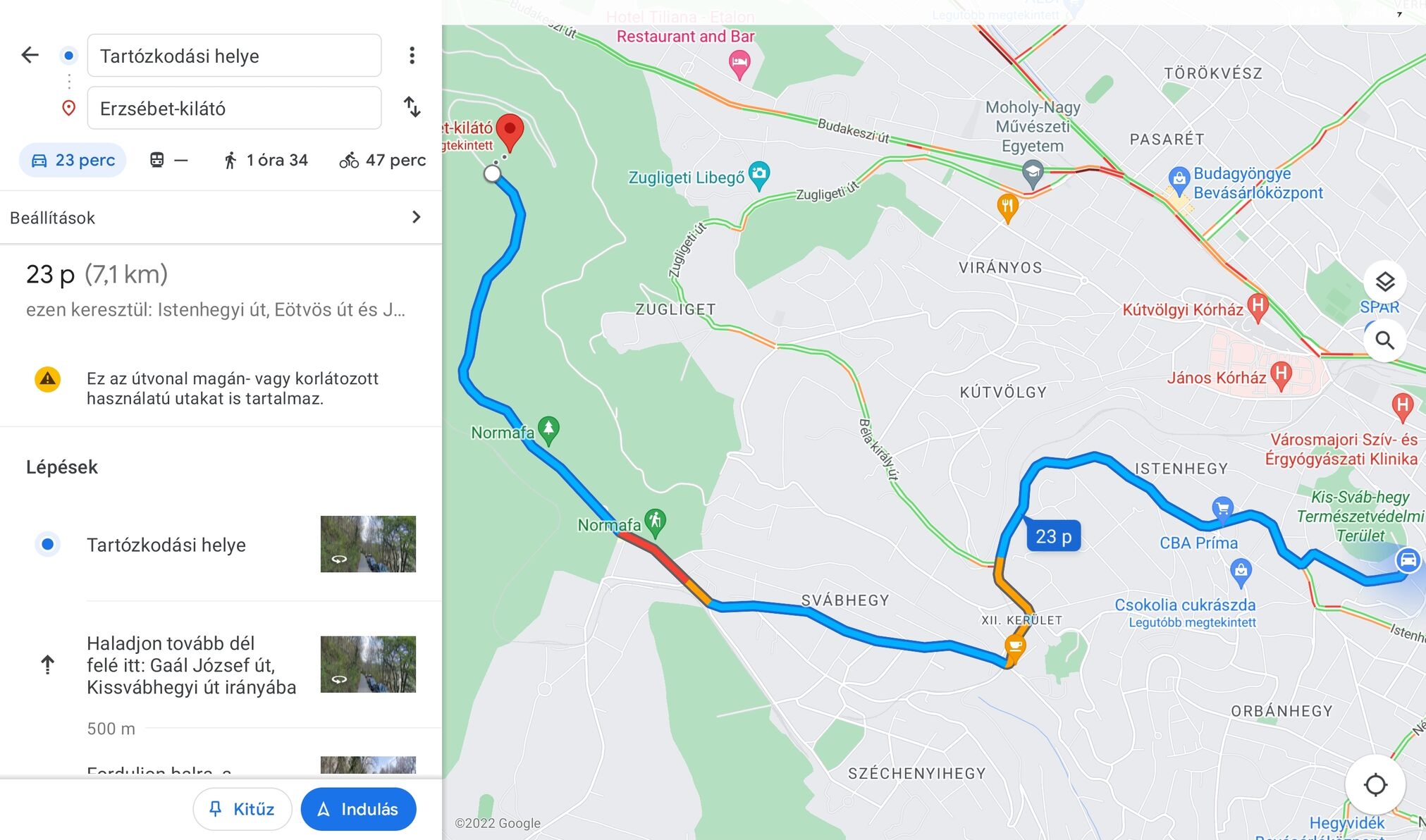The width and height of the screenshot is (1426, 840).
Task: Go back with the left arrow
Action: click(30, 55)
